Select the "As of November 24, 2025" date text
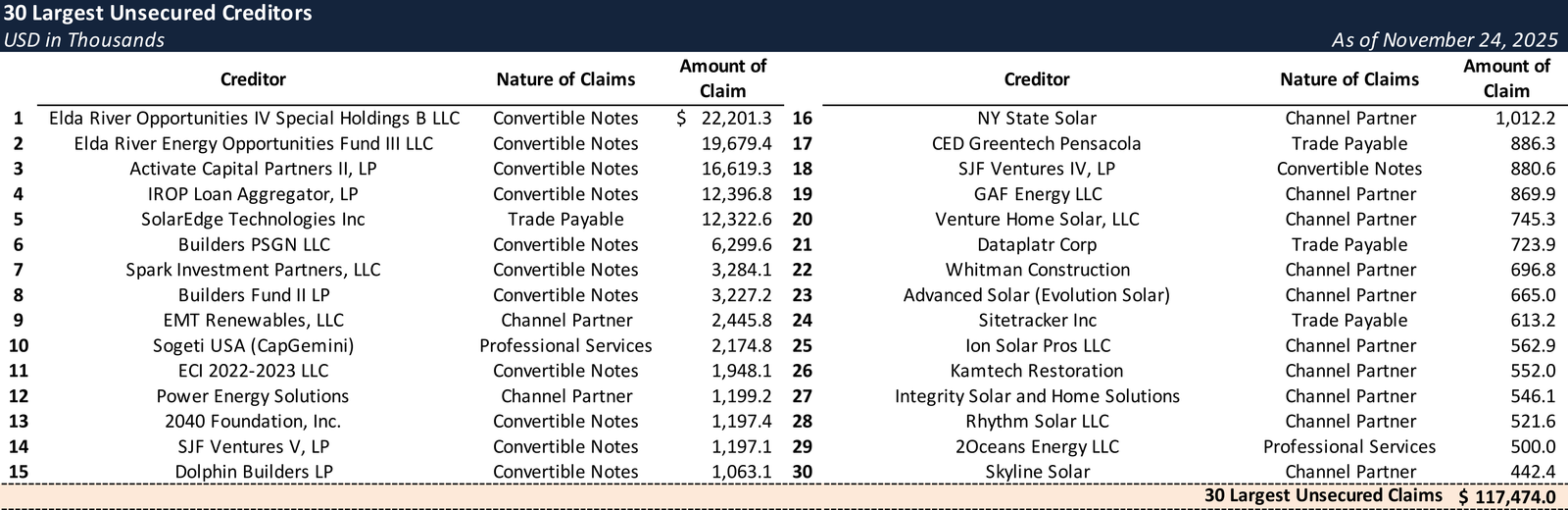This screenshot has width=1568, height=510. coord(1444,40)
